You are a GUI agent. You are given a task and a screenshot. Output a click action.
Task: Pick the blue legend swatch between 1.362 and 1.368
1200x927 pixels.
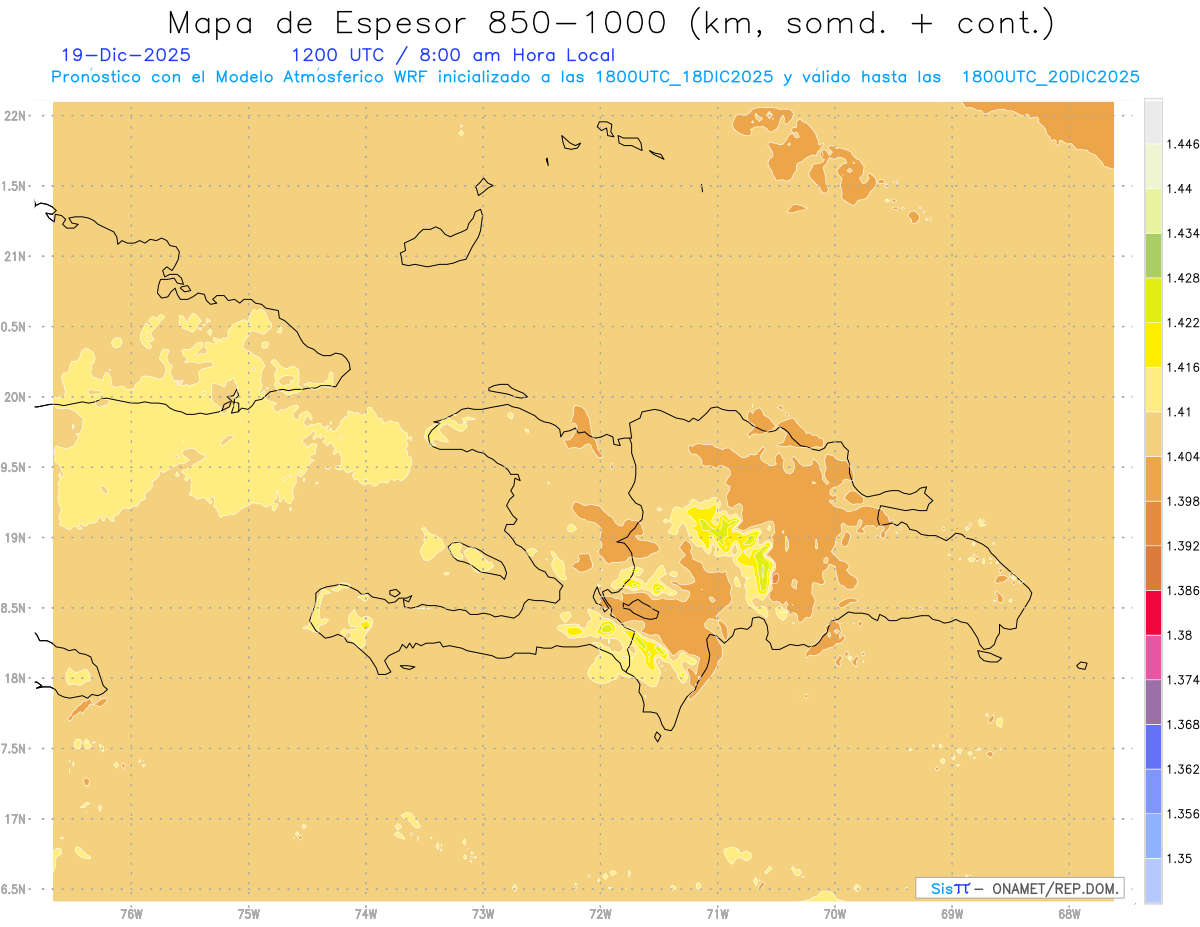pos(1153,747)
